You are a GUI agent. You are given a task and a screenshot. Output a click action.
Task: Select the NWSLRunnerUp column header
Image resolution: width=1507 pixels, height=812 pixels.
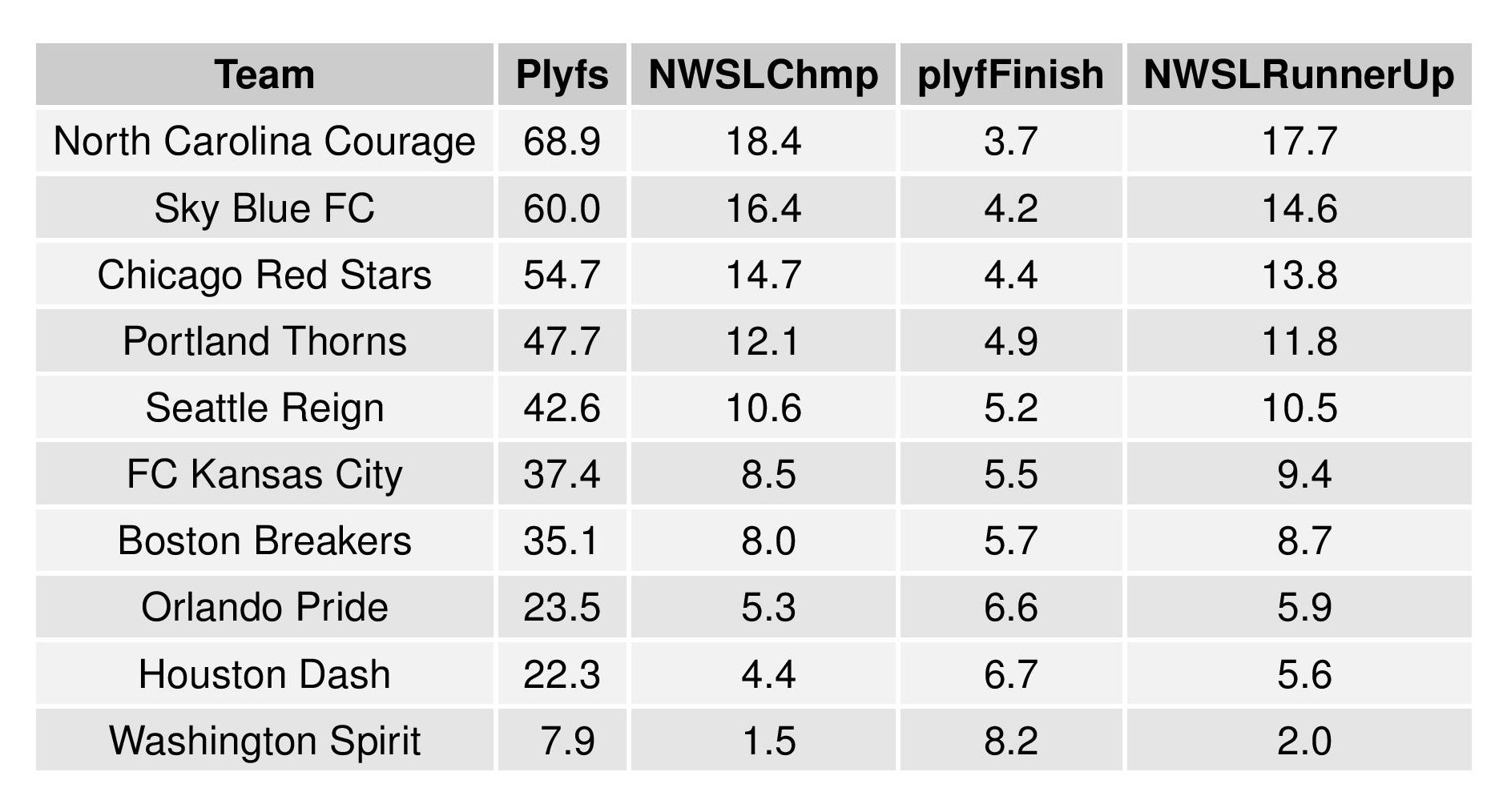coord(1299,74)
